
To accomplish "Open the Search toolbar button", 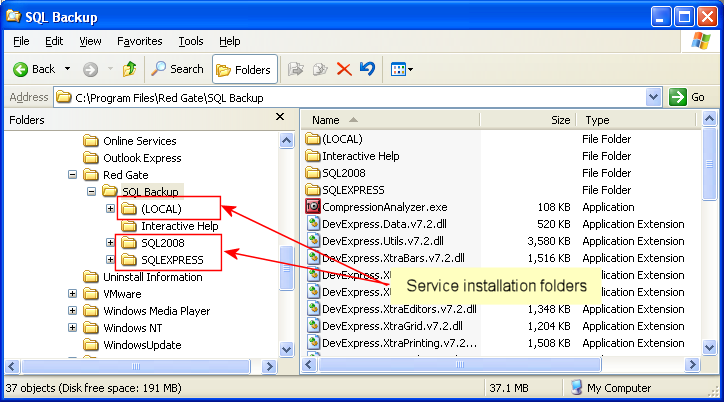I will 177,69.
